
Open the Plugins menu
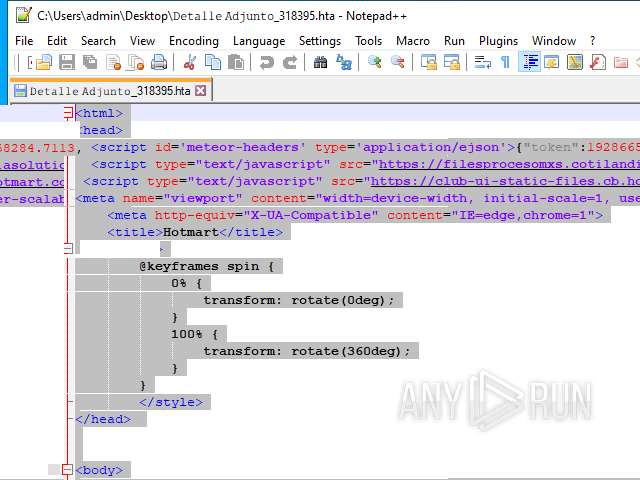pyautogui.click(x=498, y=41)
